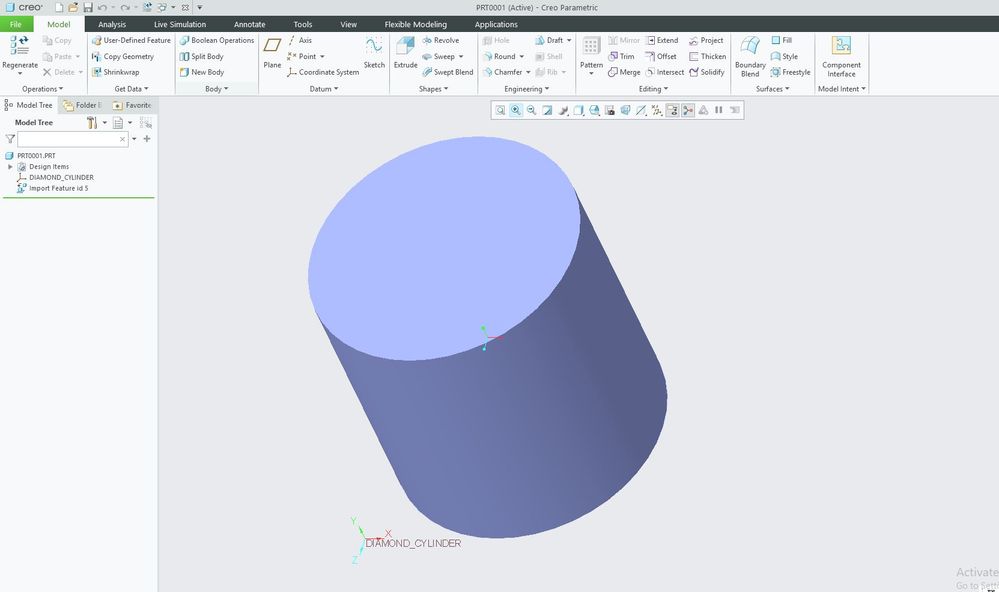Switch to the Flexible Modeling tab
The image size is (999, 592).
coord(415,24)
